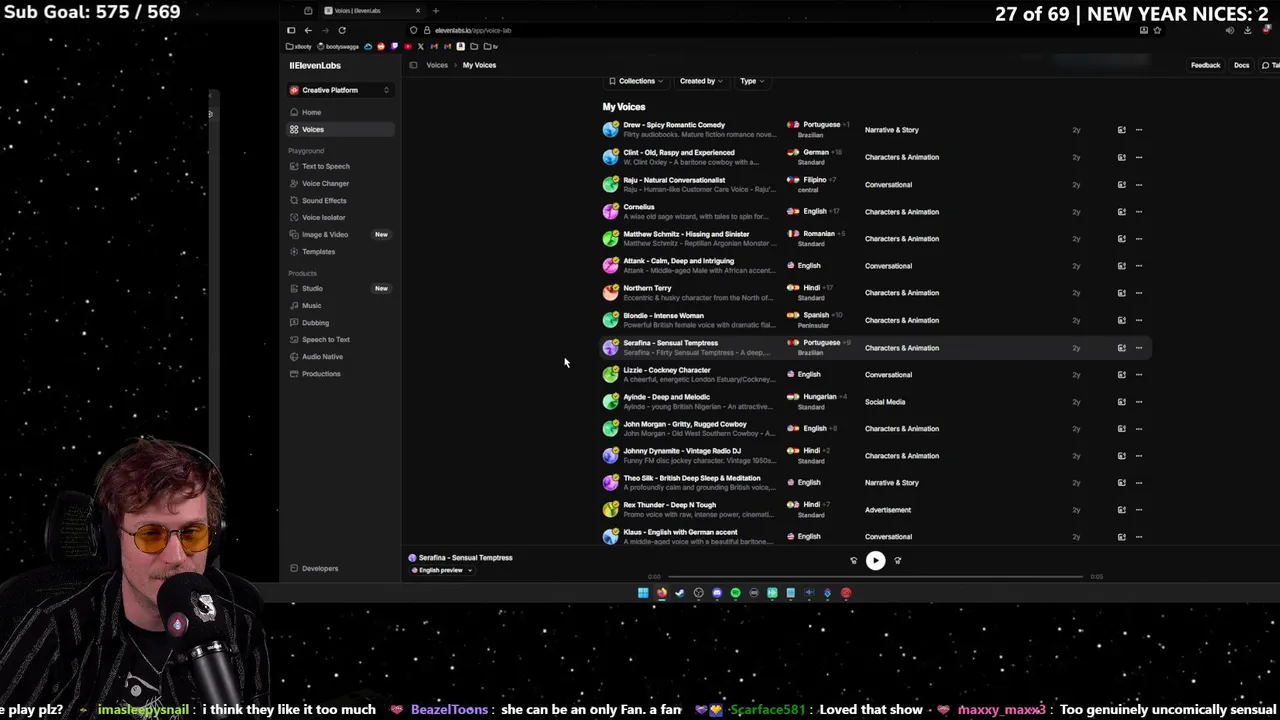Play Serafina voice avatar icon
Image resolution: width=1280 pixels, height=720 pixels.
(610, 347)
